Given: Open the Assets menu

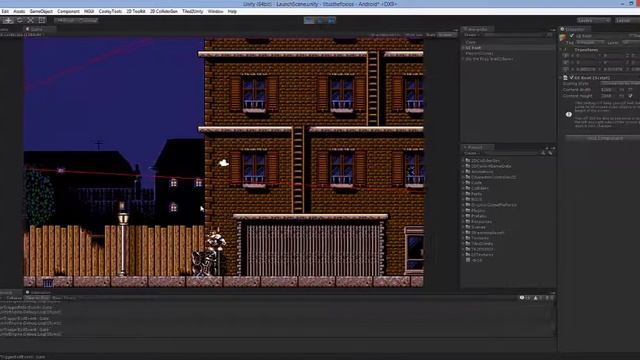Looking at the screenshot, I should click(19, 11).
